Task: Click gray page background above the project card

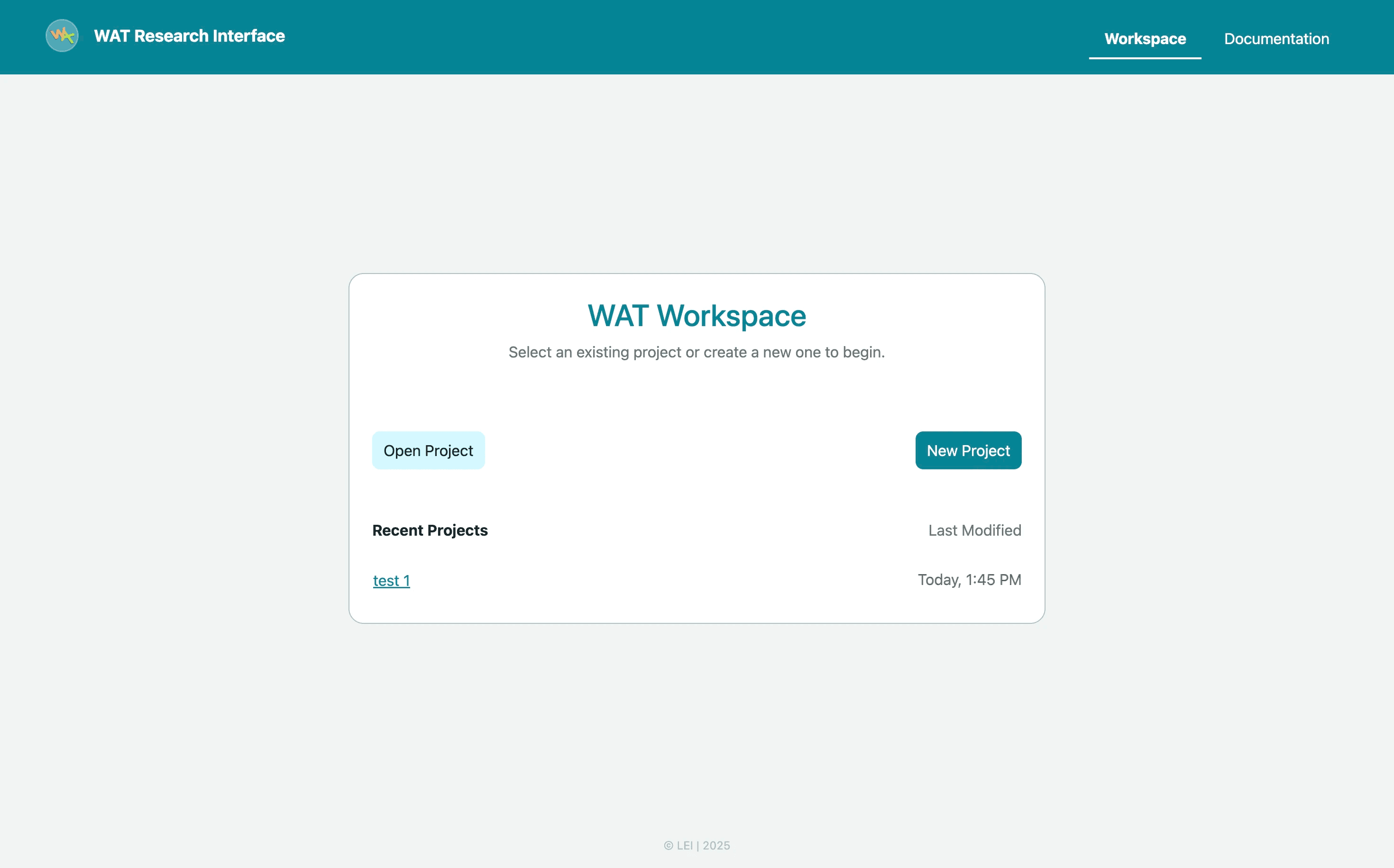Action: pyautogui.click(x=697, y=172)
